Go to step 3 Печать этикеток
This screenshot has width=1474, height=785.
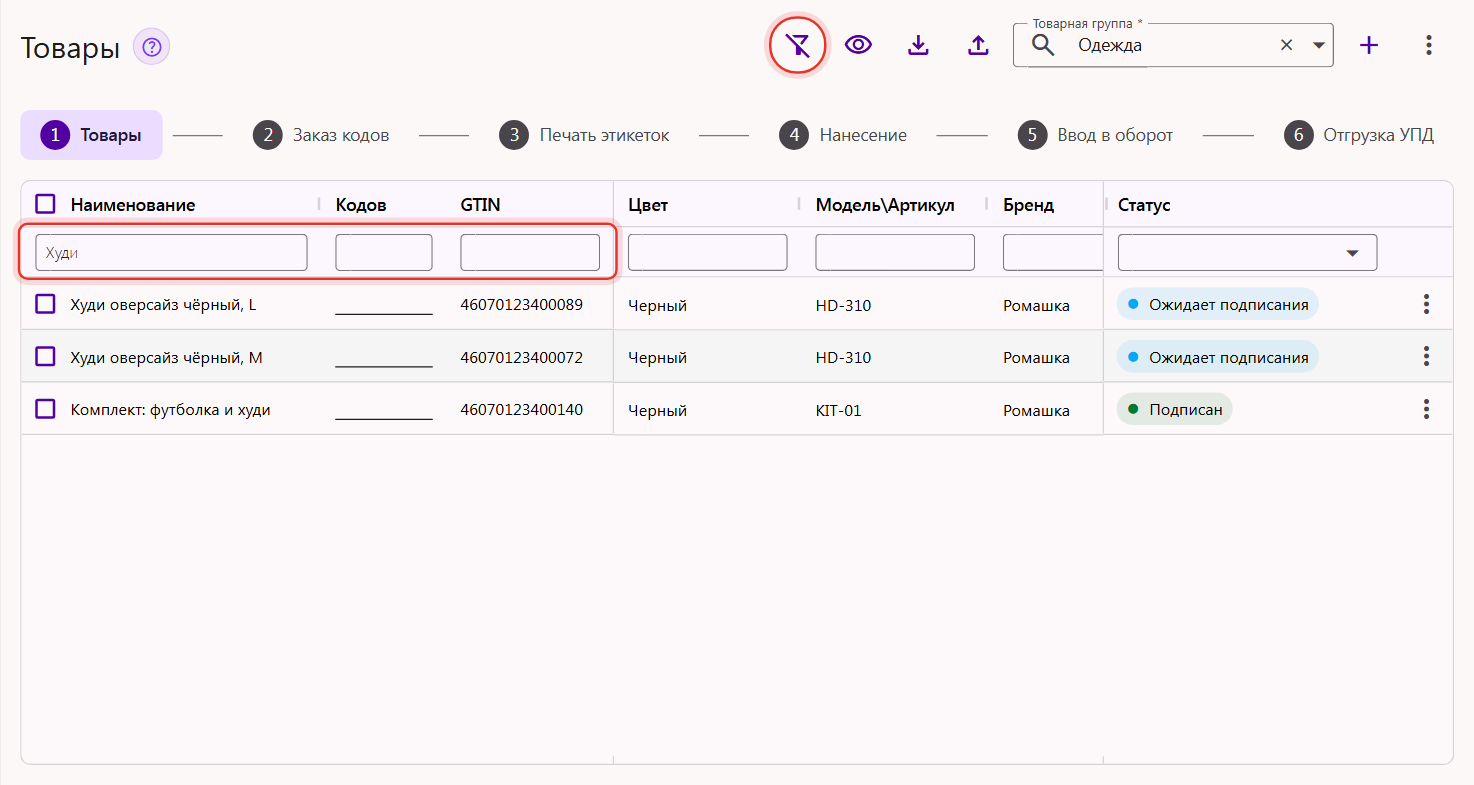point(584,135)
